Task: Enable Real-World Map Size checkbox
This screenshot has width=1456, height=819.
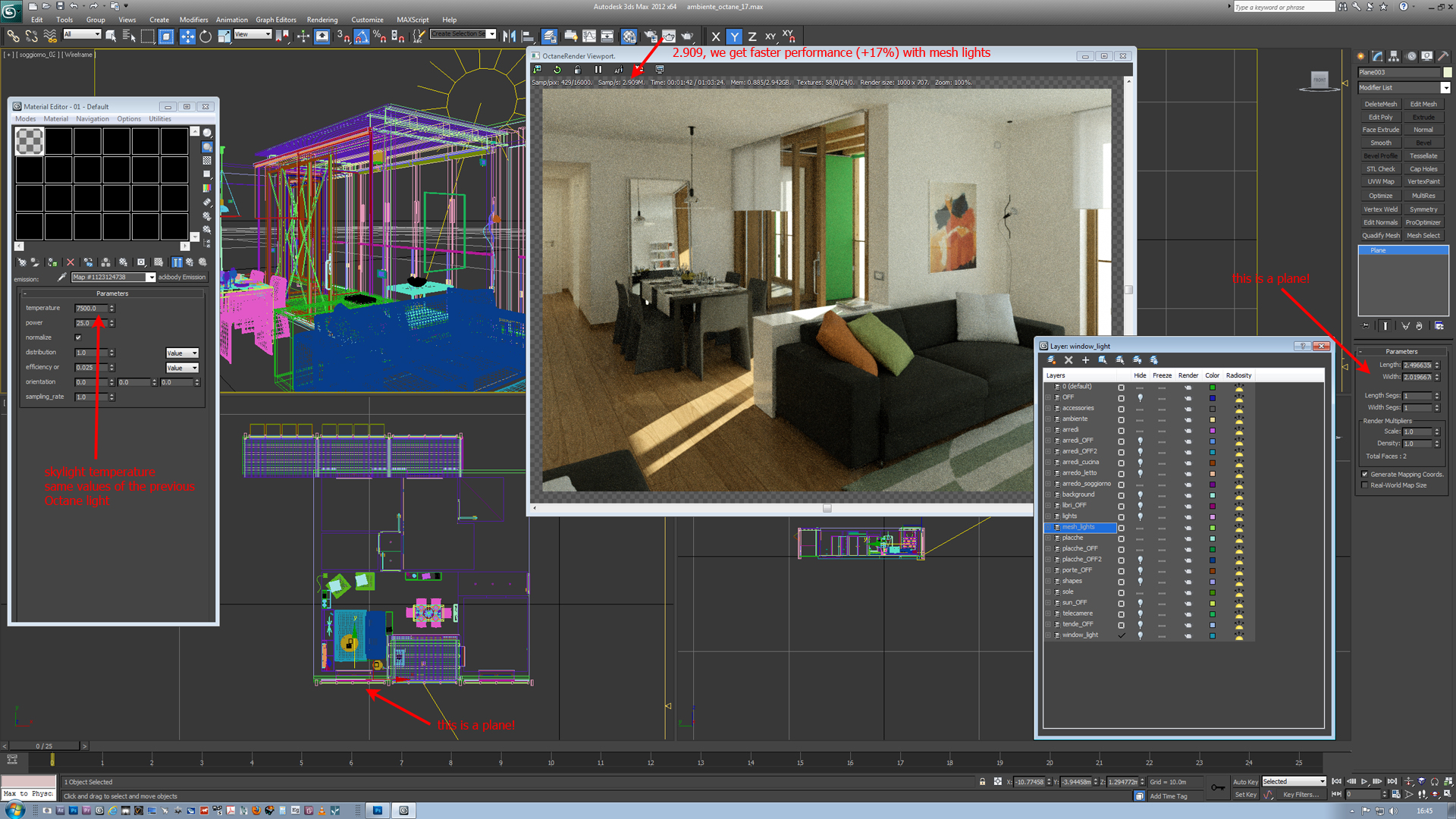Action: (x=1365, y=485)
